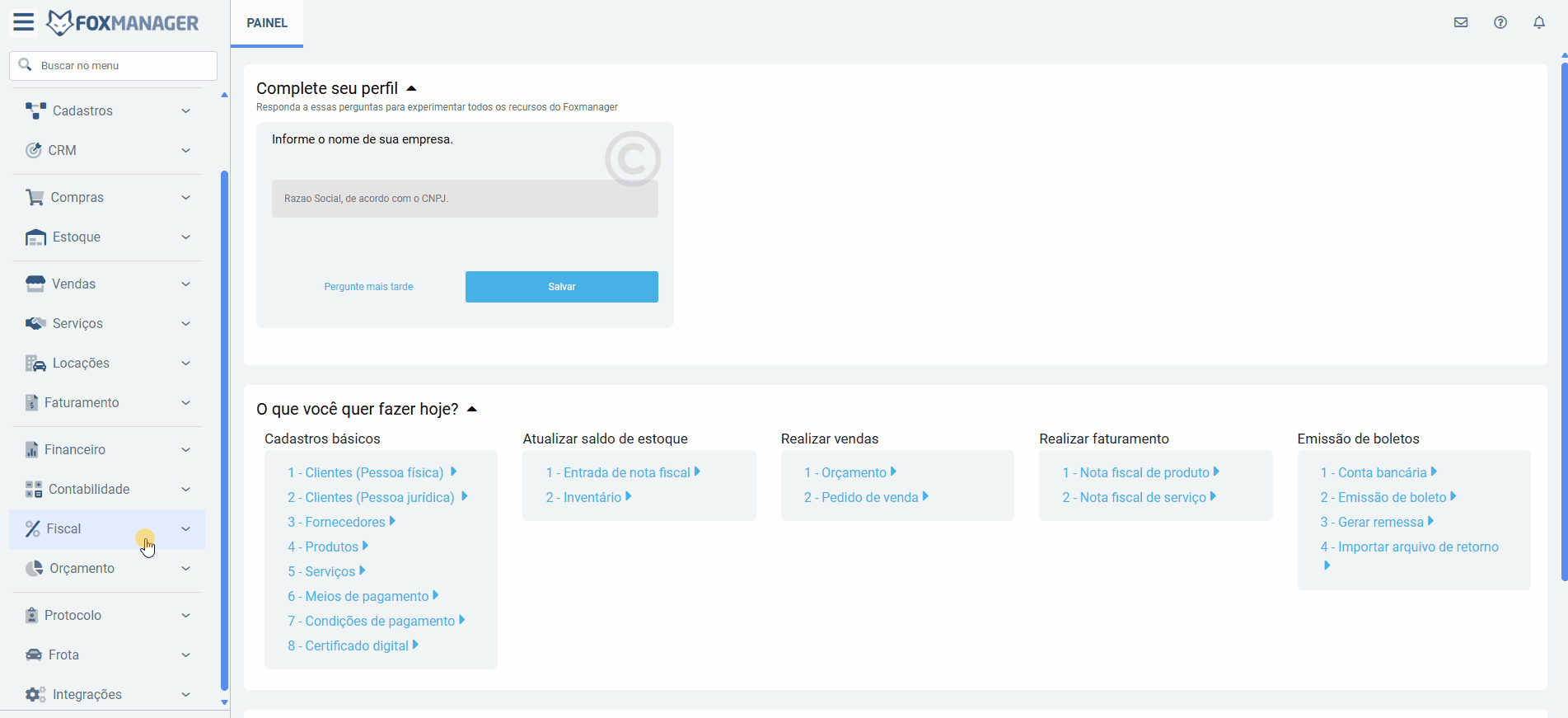Screen dimensions: 1568x718
Task: Click the Serviços handshake icon
Action: (35, 324)
